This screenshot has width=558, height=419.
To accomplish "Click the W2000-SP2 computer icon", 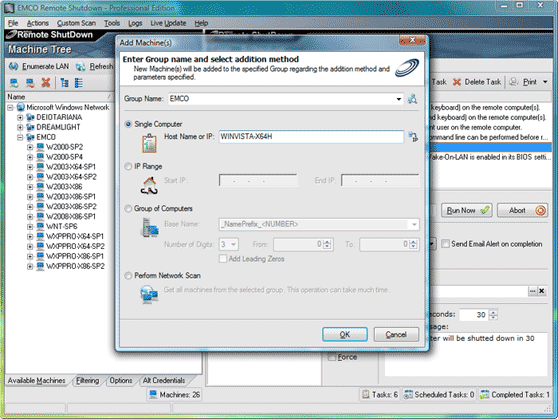I will [x=40, y=147].
